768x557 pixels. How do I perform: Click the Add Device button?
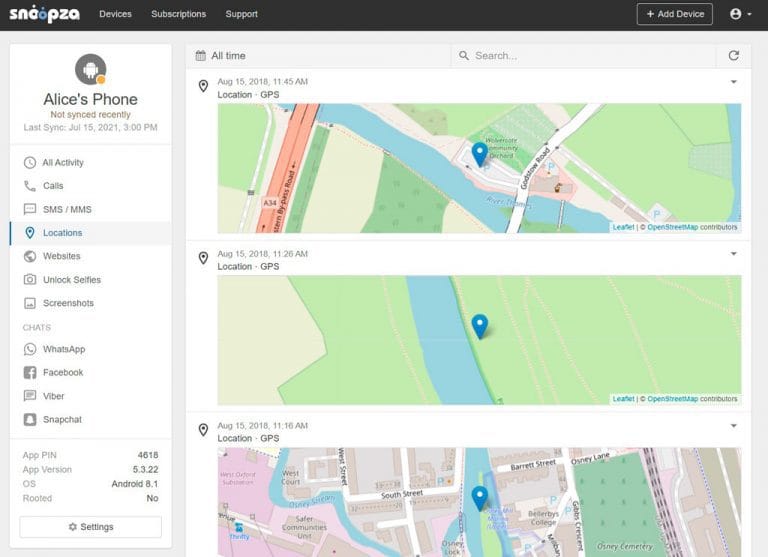pyautogui.click(x=674, y=14)
